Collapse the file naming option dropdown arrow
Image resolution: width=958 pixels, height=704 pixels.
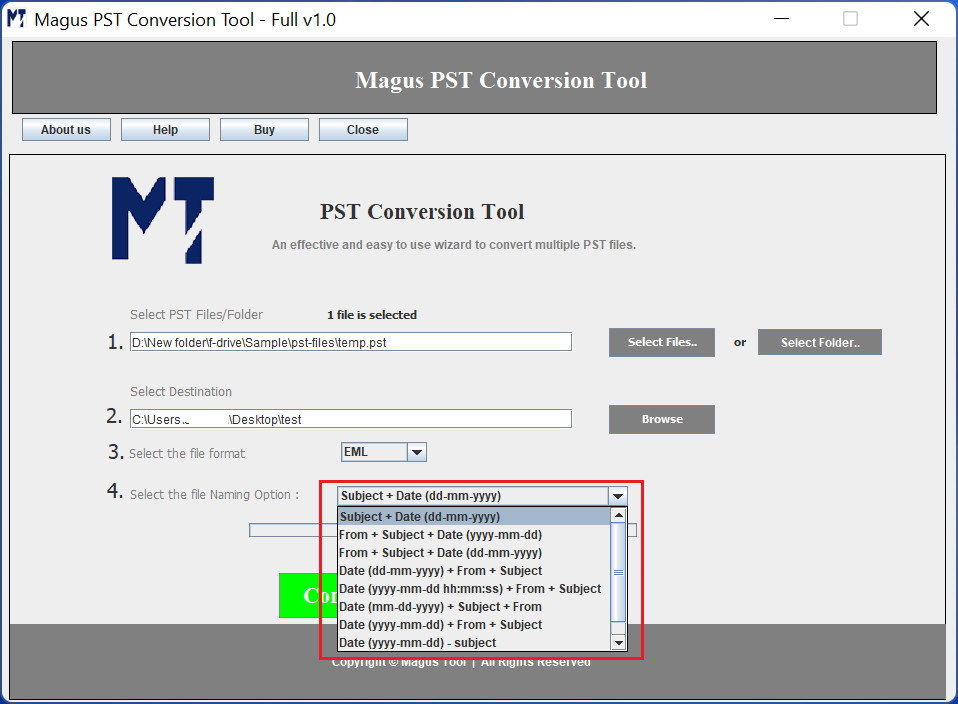(x=618, y=496)
